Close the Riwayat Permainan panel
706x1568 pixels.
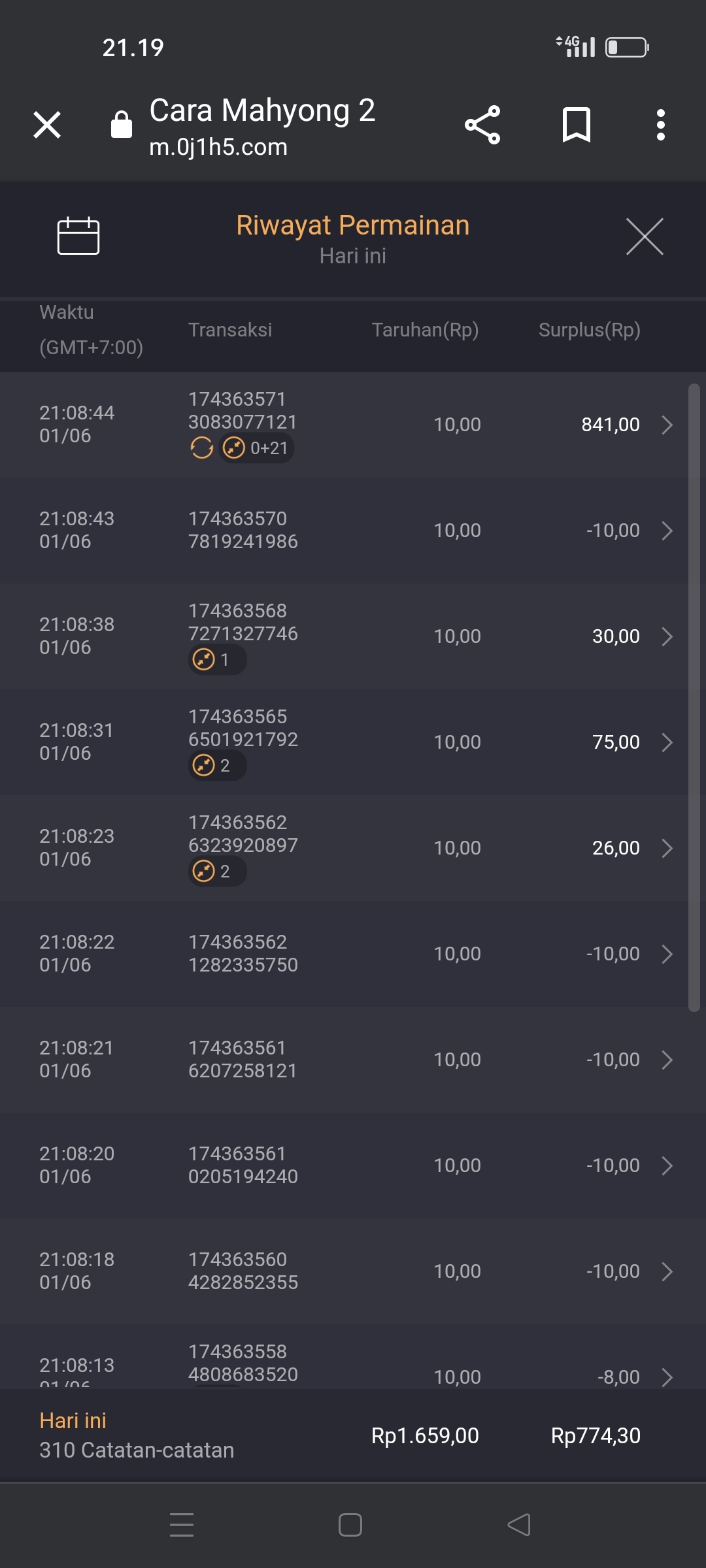coord(645,237)
